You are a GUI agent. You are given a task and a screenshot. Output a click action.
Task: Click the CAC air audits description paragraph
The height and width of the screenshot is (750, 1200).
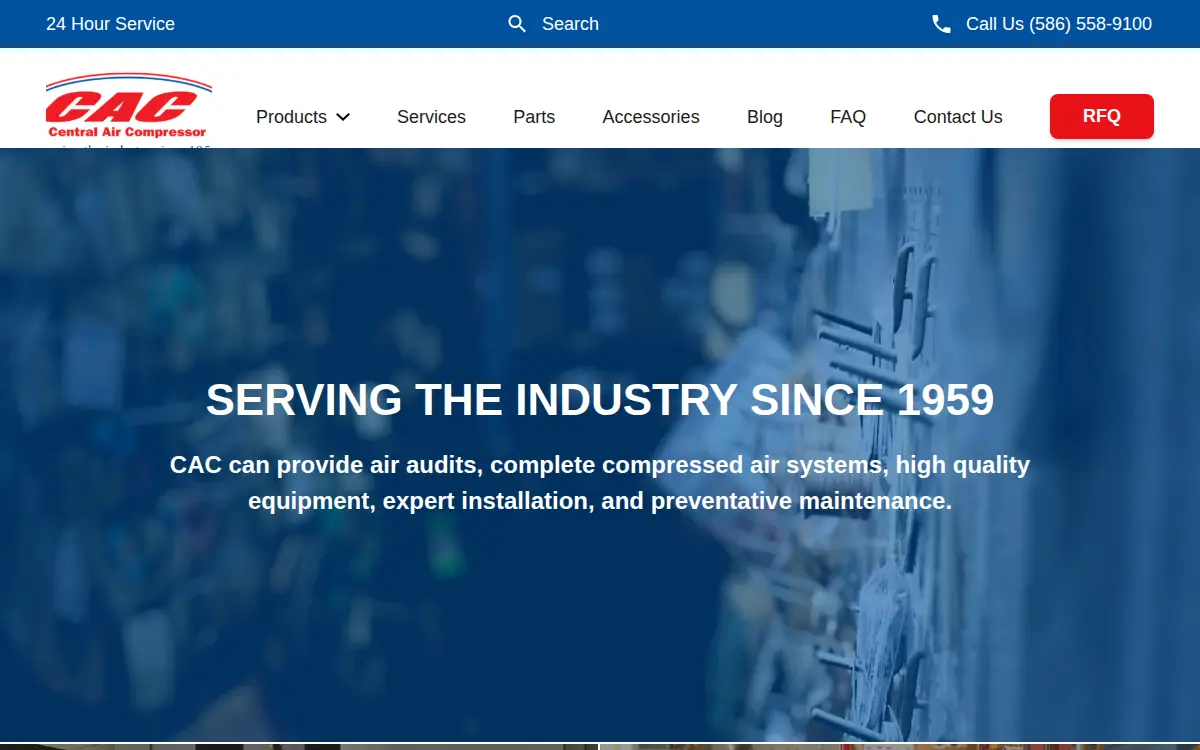pyautogui.click(x=600, y=483)
